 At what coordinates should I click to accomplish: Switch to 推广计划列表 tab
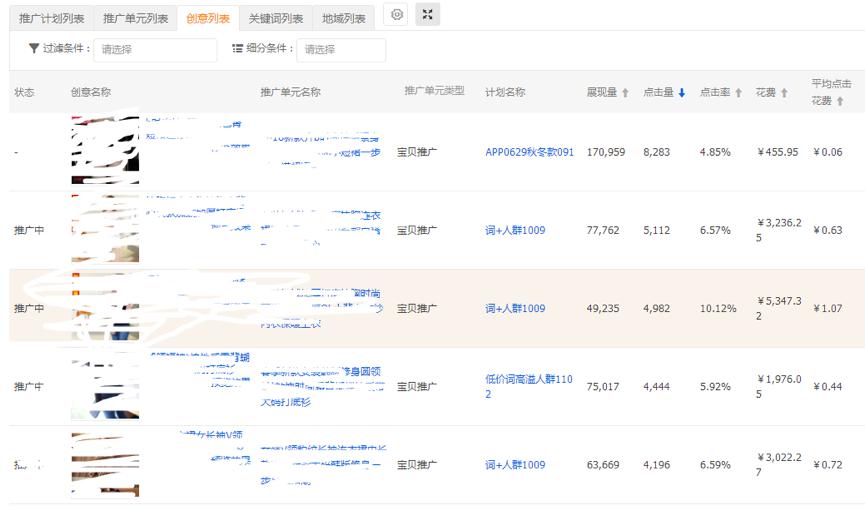coord(52,18)
